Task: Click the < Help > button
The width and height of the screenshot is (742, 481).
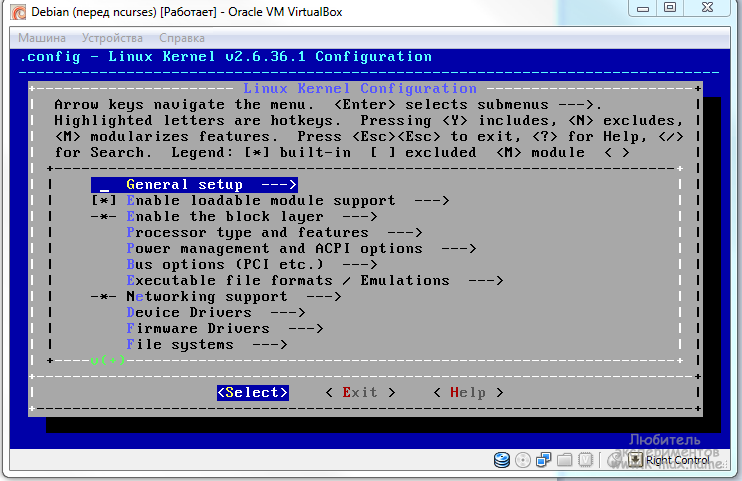Action: [468, 392]
